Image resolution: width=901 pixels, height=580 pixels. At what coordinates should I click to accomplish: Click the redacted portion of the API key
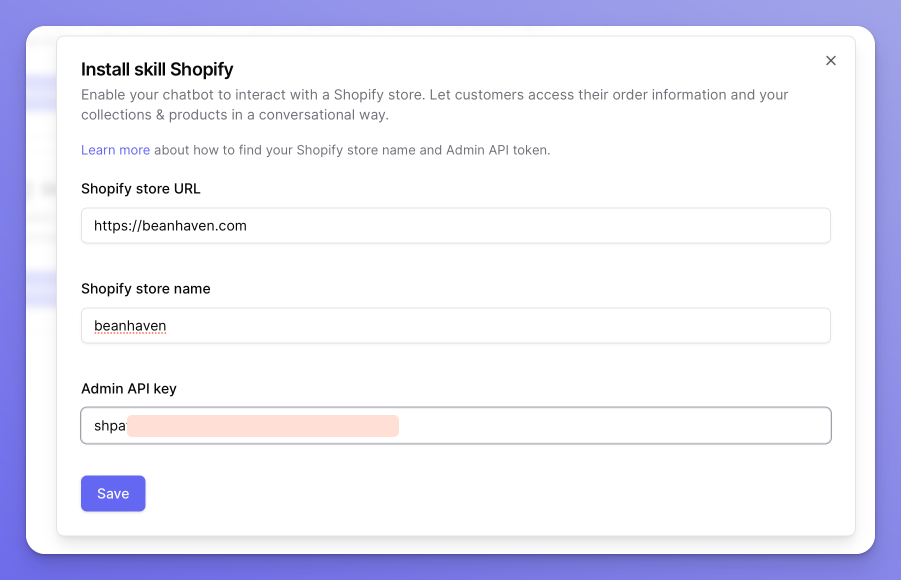pos(263,426)
